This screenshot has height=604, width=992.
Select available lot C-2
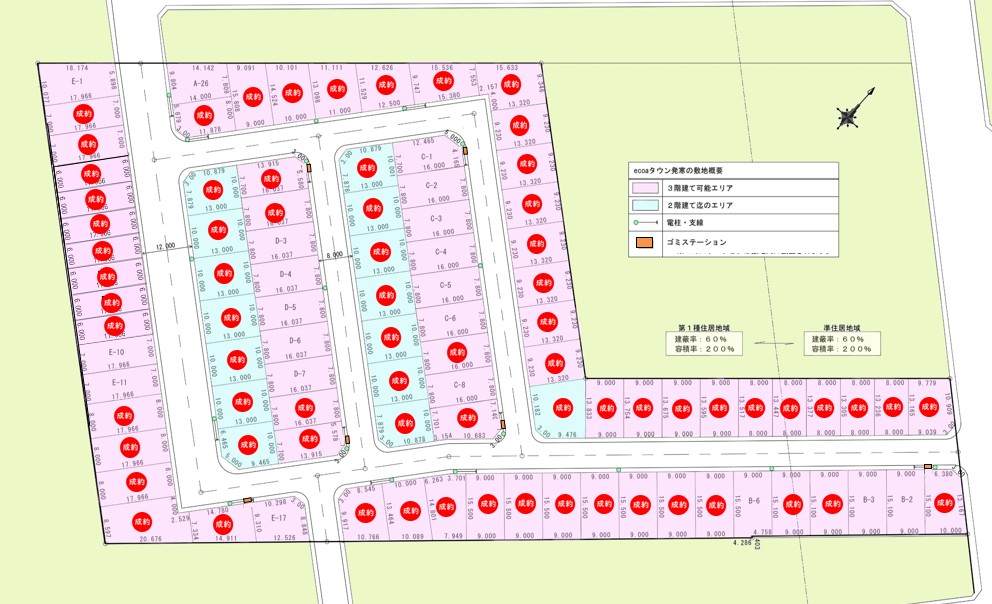pyautogui.click(x=433, y=186)
